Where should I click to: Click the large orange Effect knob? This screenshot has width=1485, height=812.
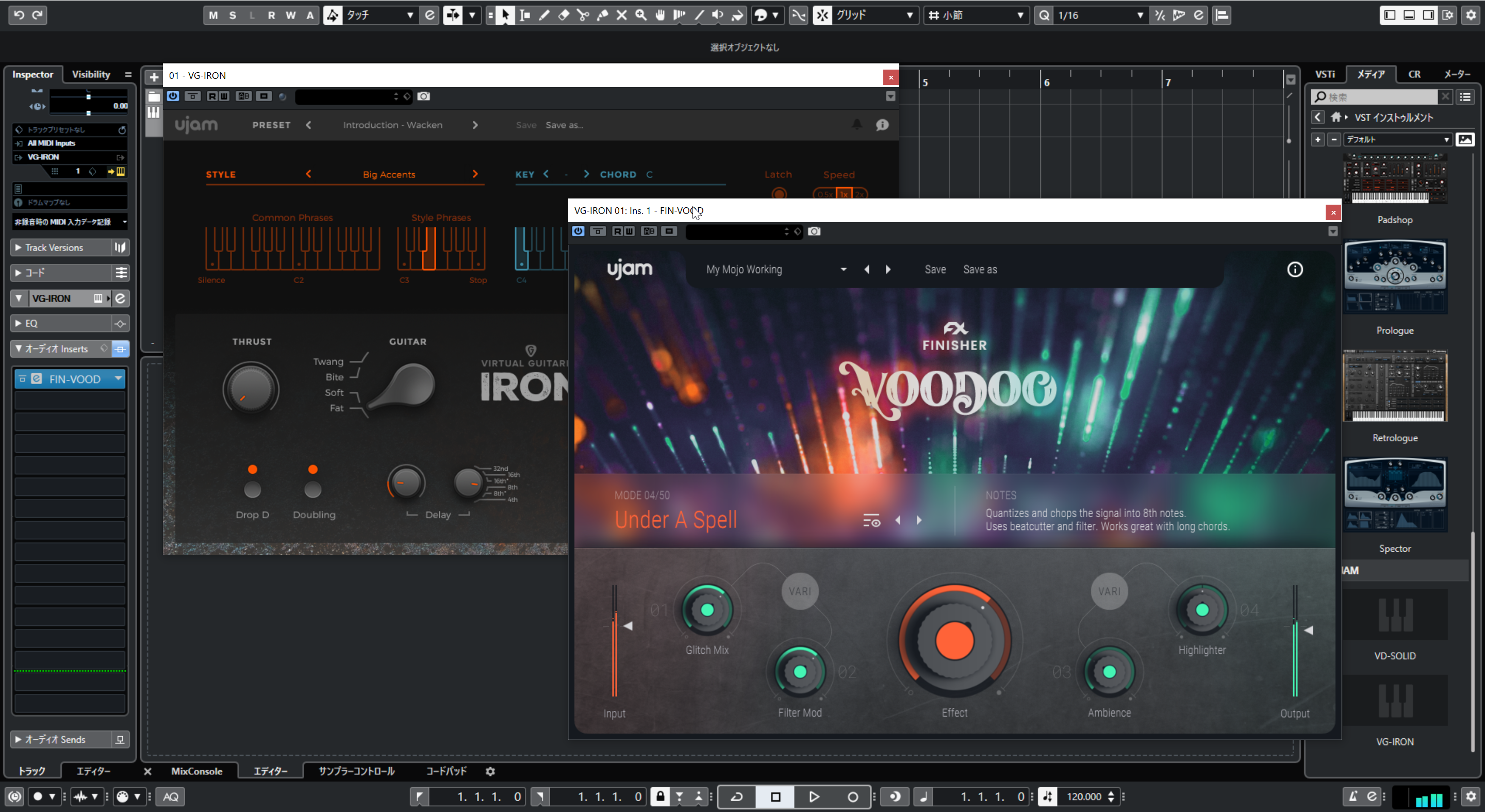(x=954, y=641)
